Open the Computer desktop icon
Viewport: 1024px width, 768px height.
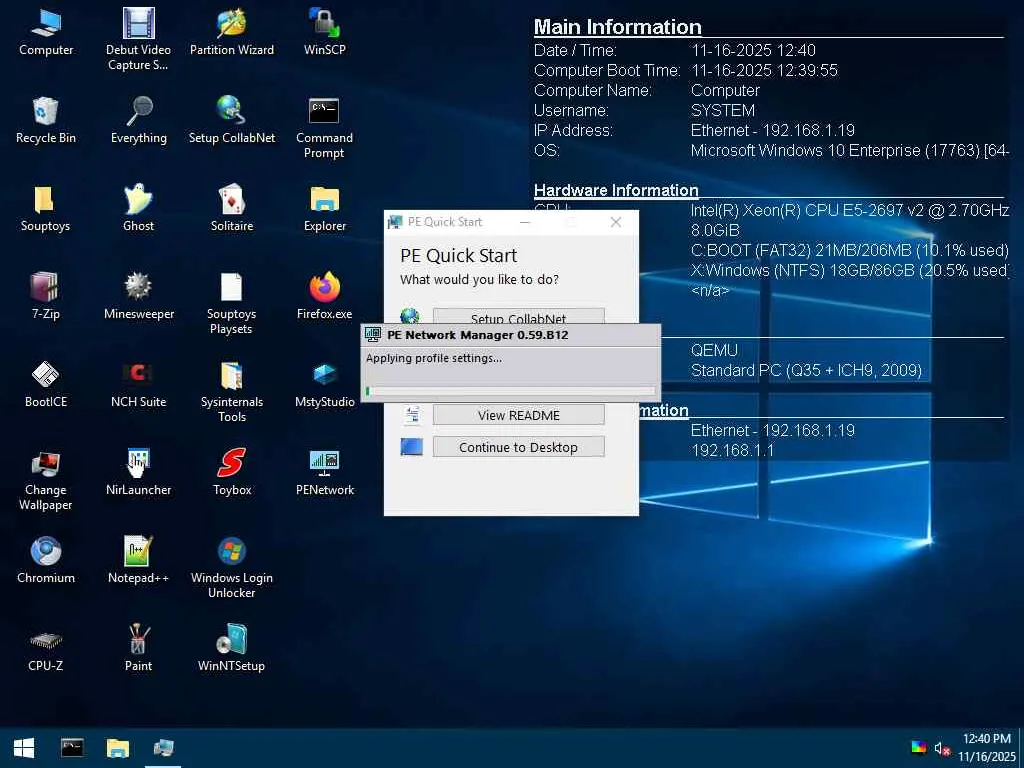46,32
